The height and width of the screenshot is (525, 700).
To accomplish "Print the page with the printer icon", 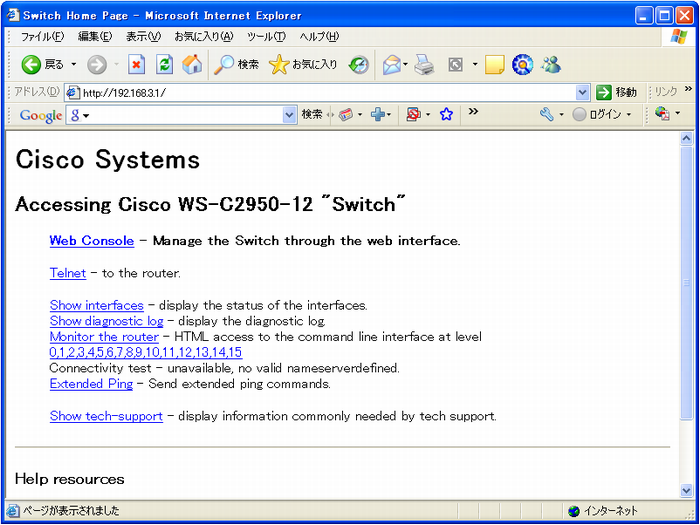I will click(x=424, y=65).
